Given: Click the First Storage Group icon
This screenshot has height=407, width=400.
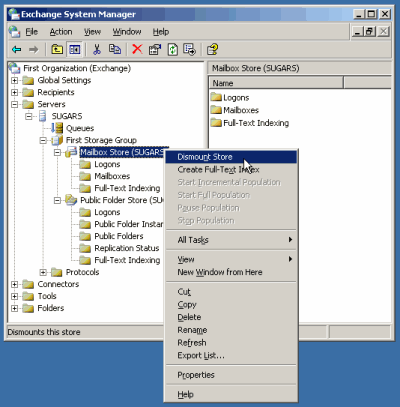Looking at the screenshot, I should [x=57, y=140].
